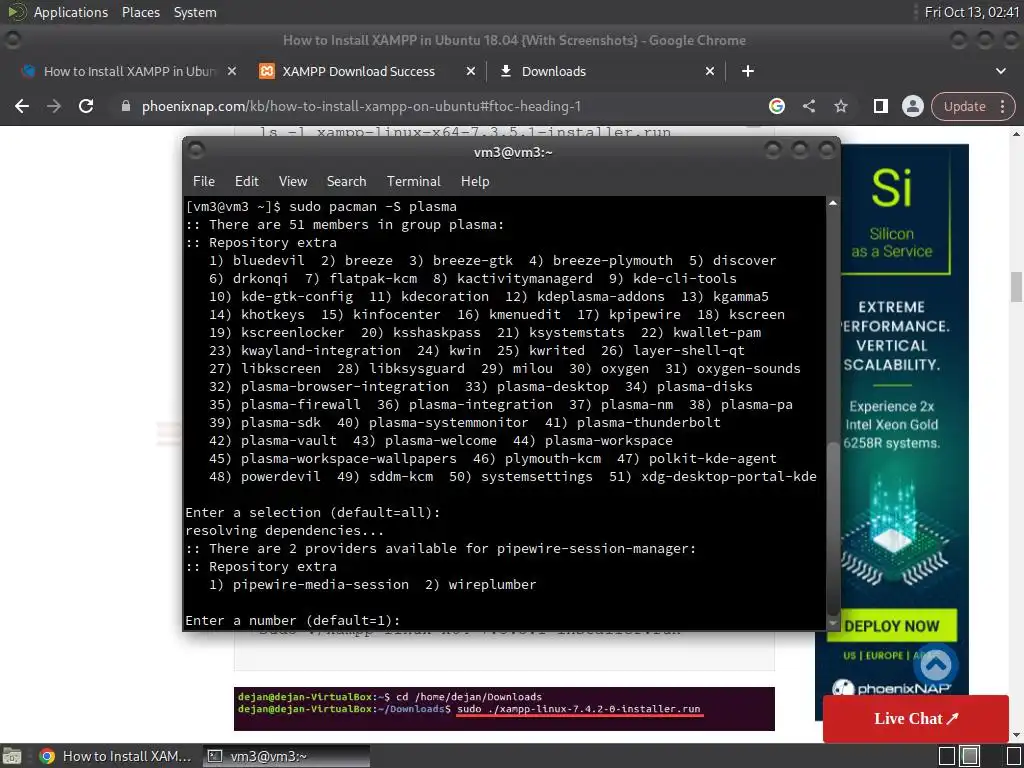
Task: Click the site lock icon
Action: pyautogui.click(x=126, y=106)
